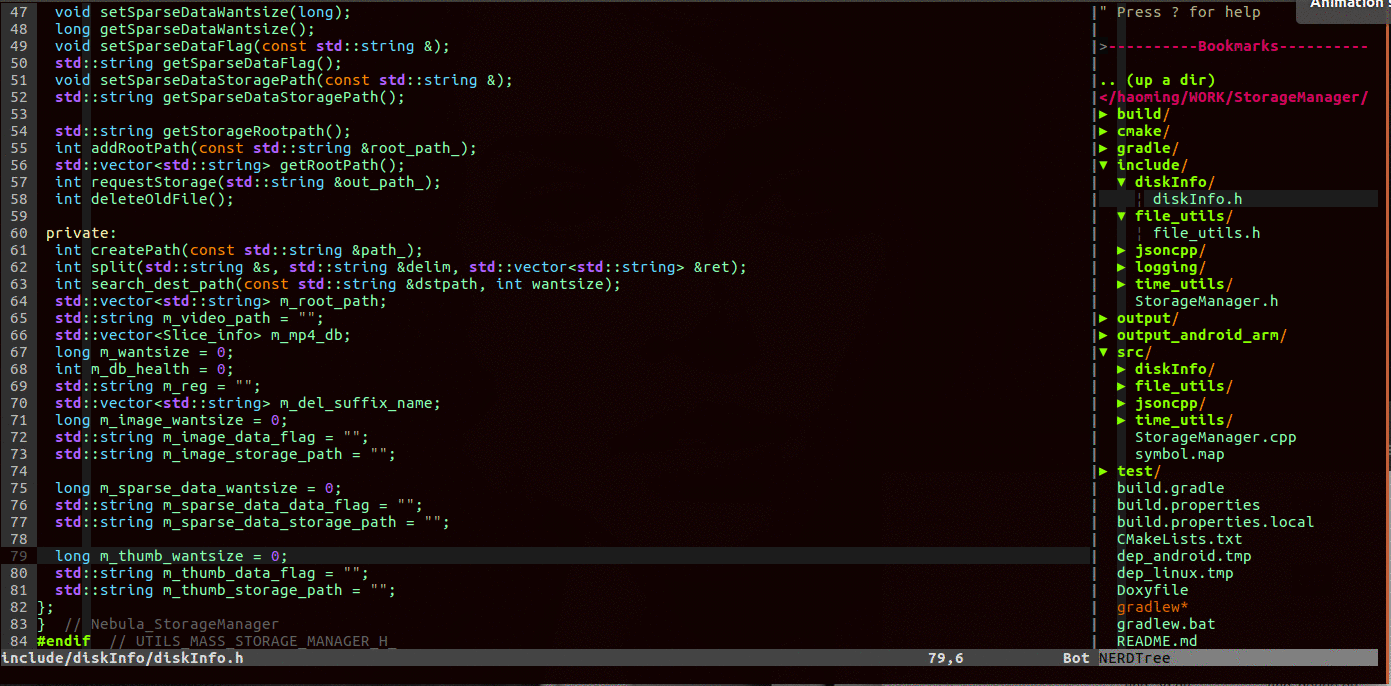Open build.gradle file
The height and width of the screenshot is (686, 1391).
pyautogui.click(x=1170, y=488)
